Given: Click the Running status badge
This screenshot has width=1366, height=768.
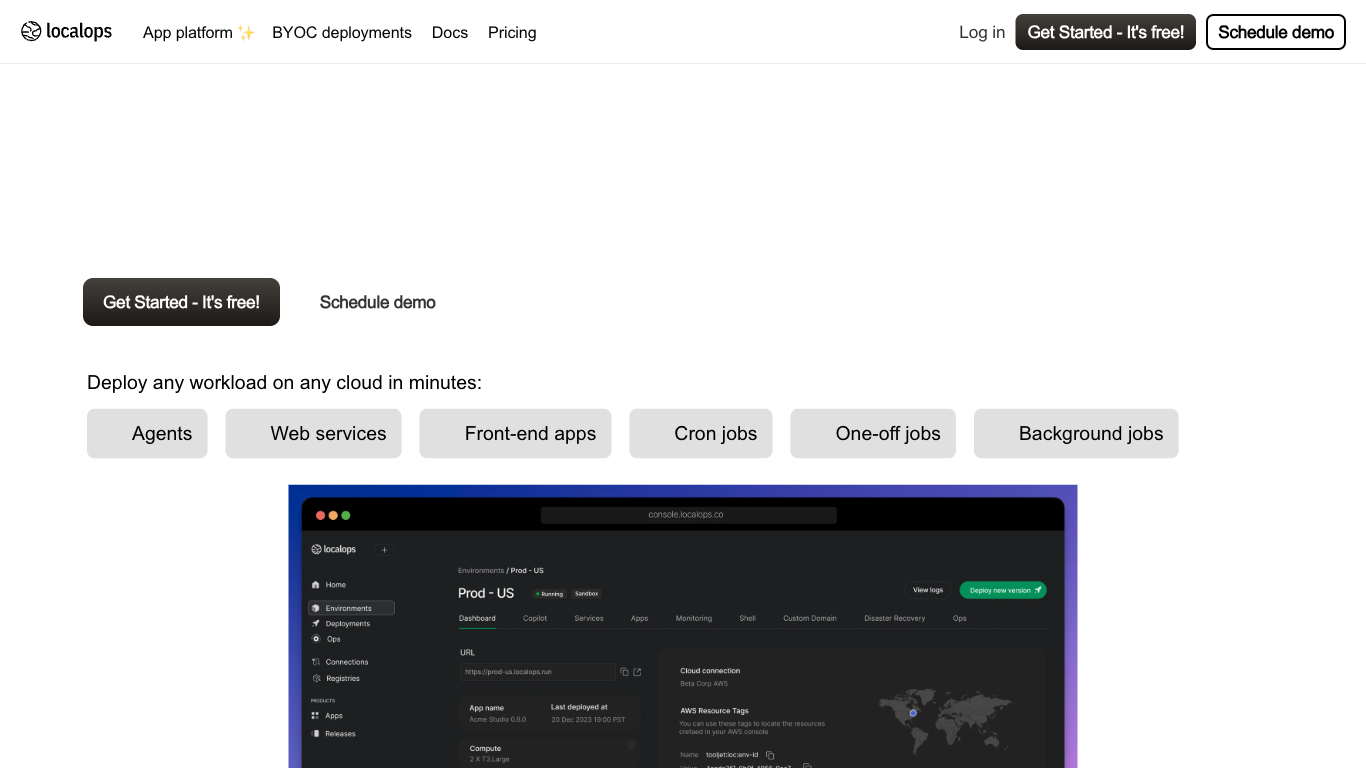Looking at the screenshot, I should coord(549,594).
